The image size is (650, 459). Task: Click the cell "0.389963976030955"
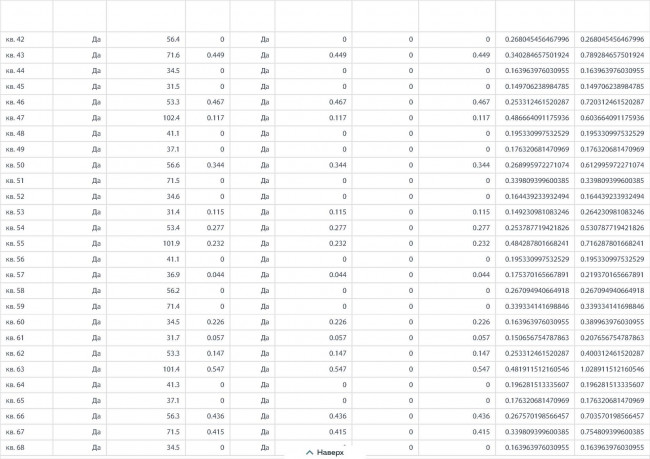coord(612,322)
